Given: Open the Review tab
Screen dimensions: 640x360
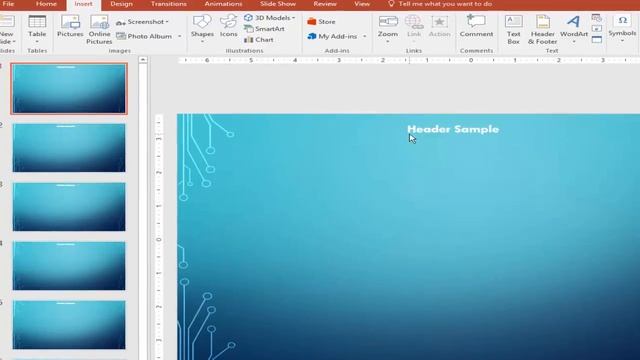Looking at the screenshot, I should tap(325, 4).
